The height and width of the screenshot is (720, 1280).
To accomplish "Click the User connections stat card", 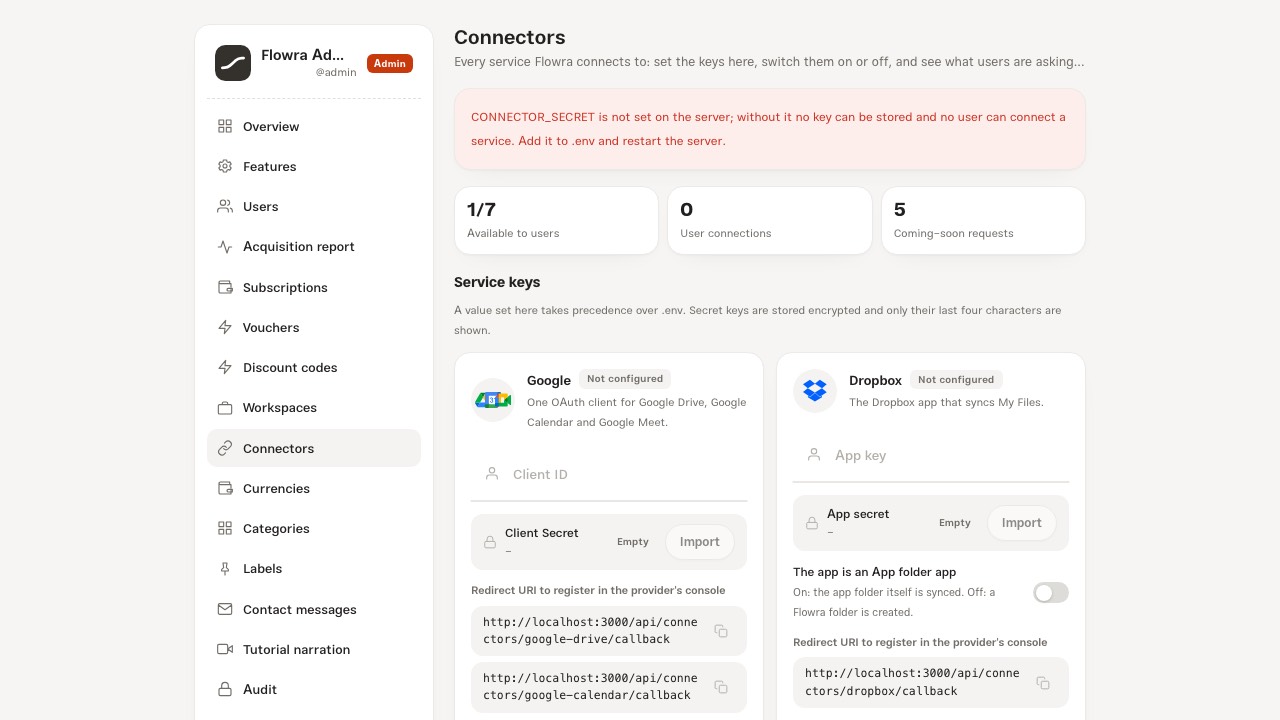I will (x=770, y=220).
